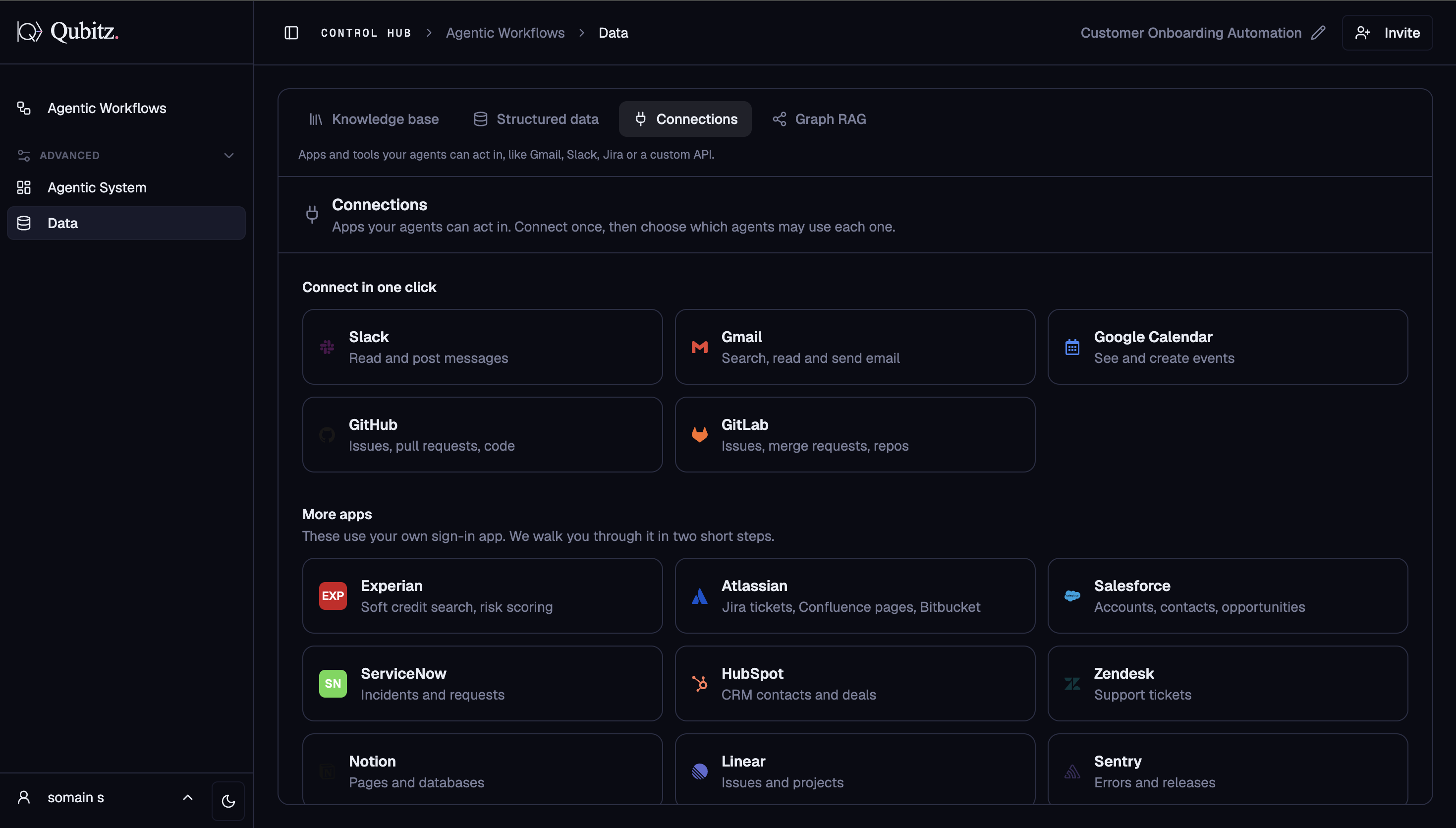Toggle dark mode moon button

click(228, 801)
